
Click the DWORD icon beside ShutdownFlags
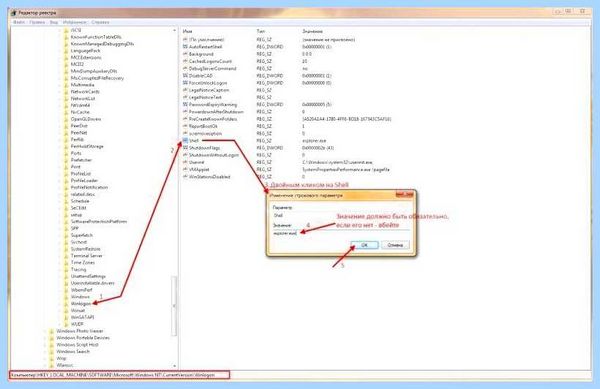(185, 148)
